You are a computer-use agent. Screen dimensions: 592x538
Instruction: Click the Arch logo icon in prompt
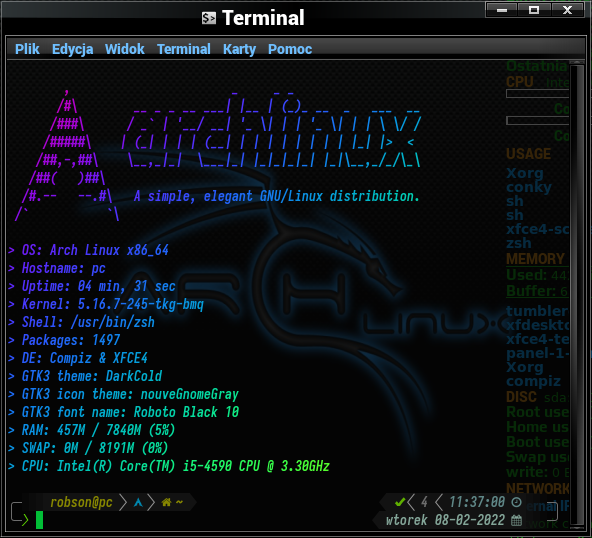click(x=138, y=502)
